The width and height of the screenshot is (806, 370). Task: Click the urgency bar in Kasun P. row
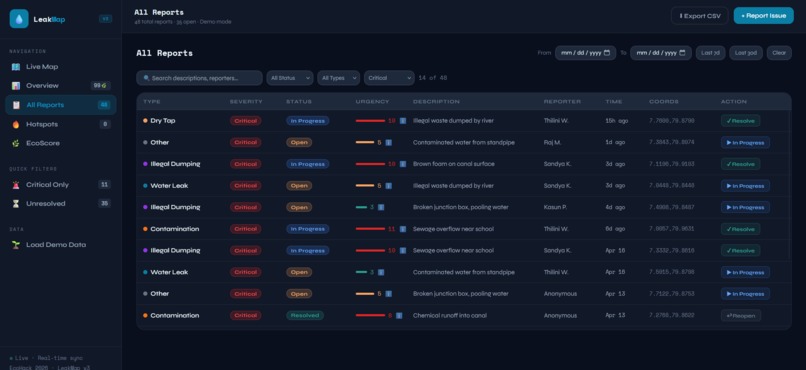361,207
